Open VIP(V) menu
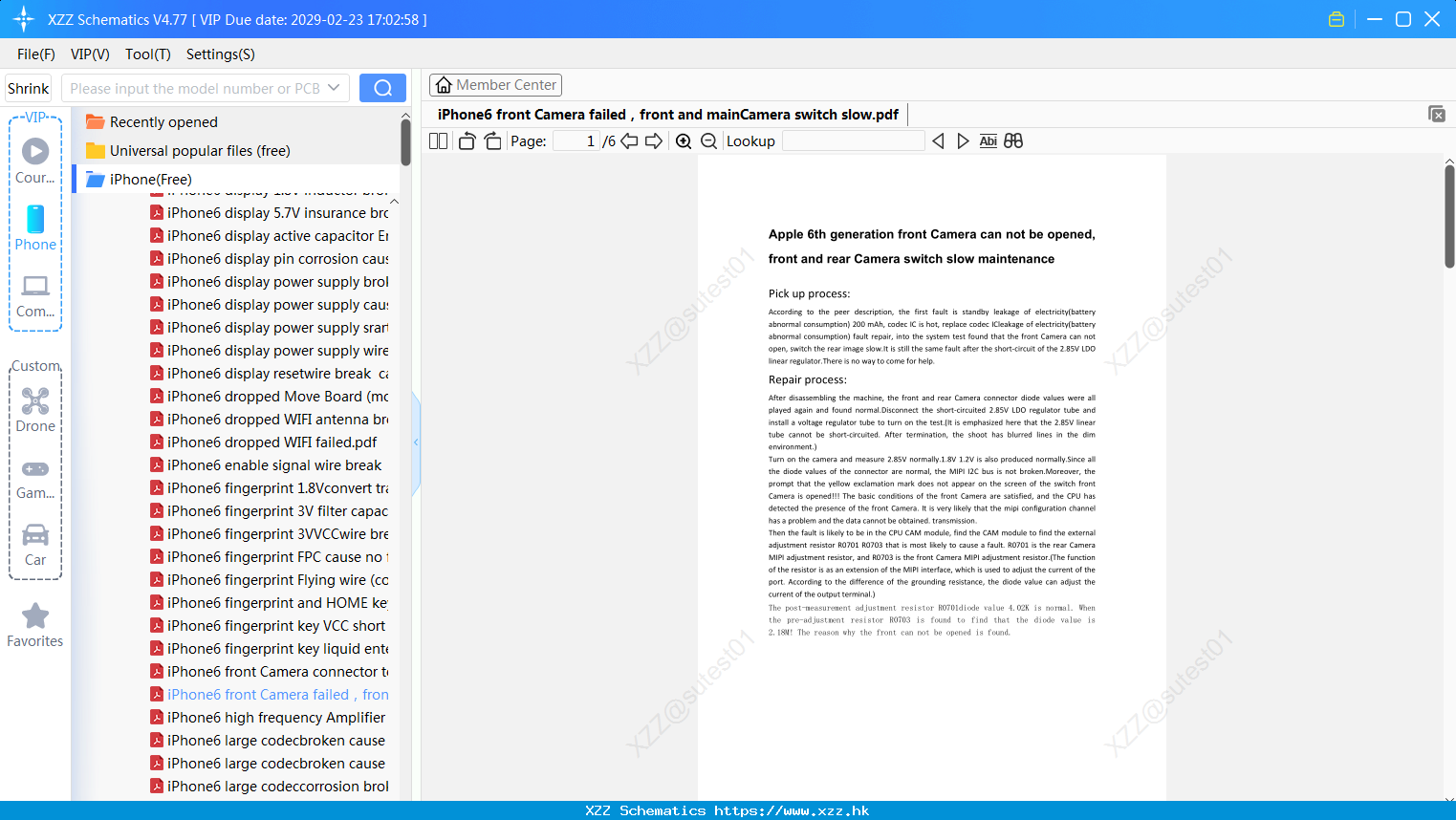1456x820 pixels. (90, 54)
